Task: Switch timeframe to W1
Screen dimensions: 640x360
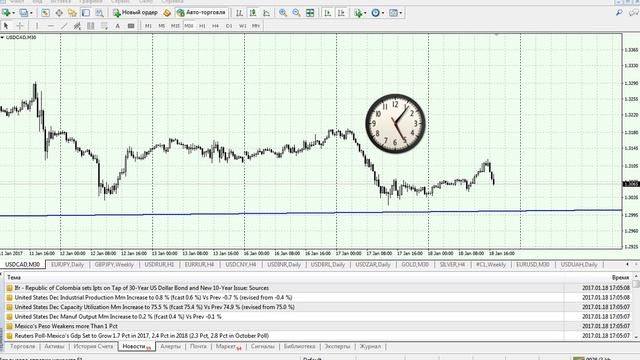Action: [x=242, y=26]
